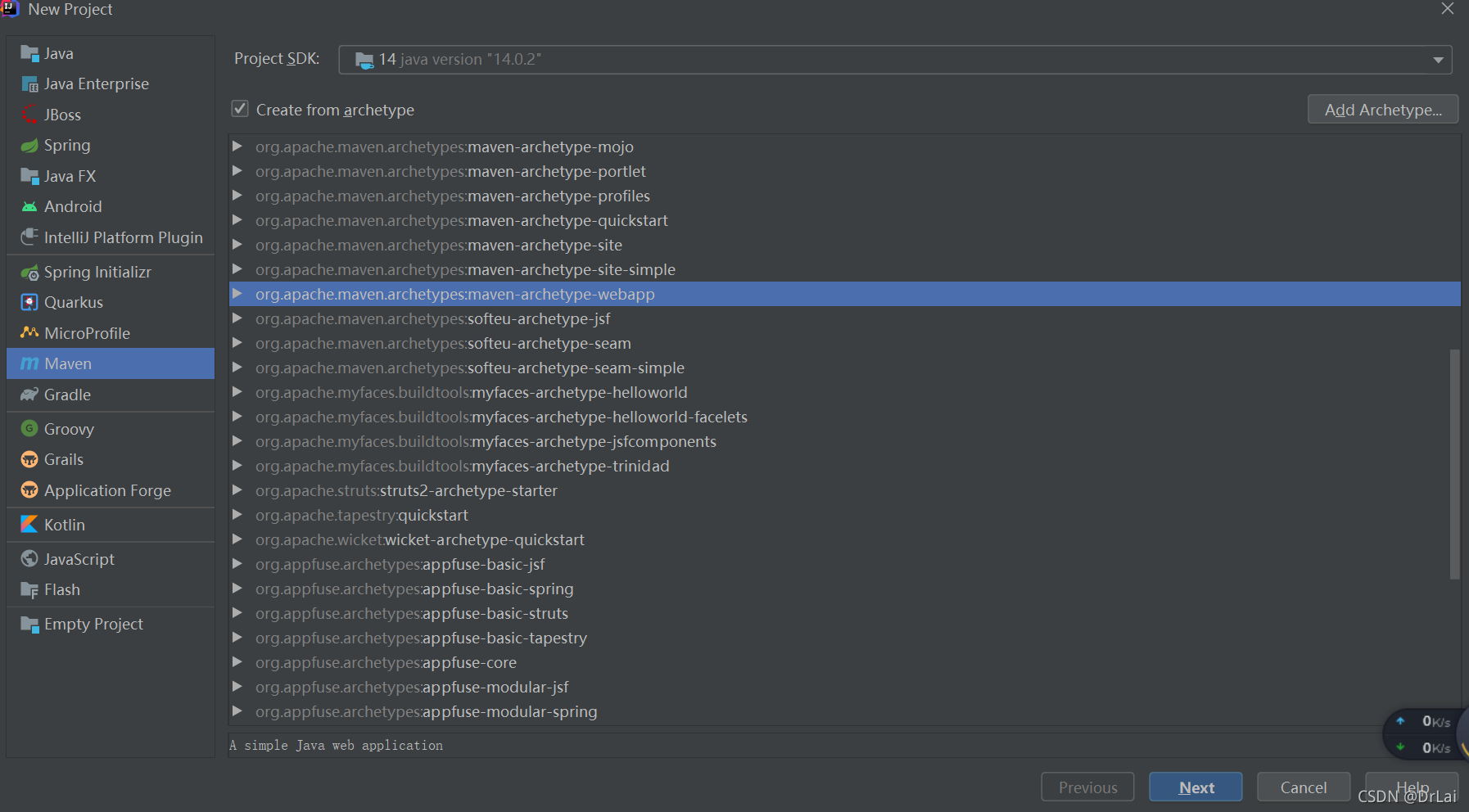Click the Spring leaf icon
This screenshot has width=1469, height=812.
tap(29, 146)
